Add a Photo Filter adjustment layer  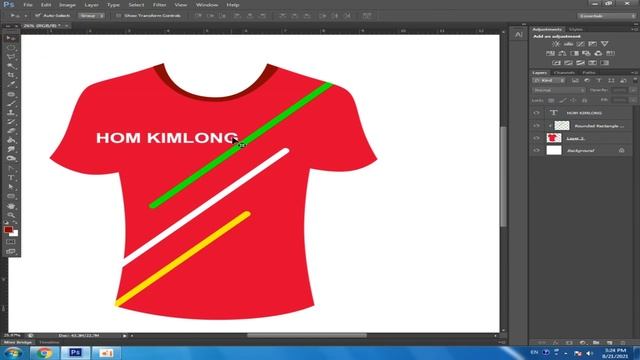point(586,53)
